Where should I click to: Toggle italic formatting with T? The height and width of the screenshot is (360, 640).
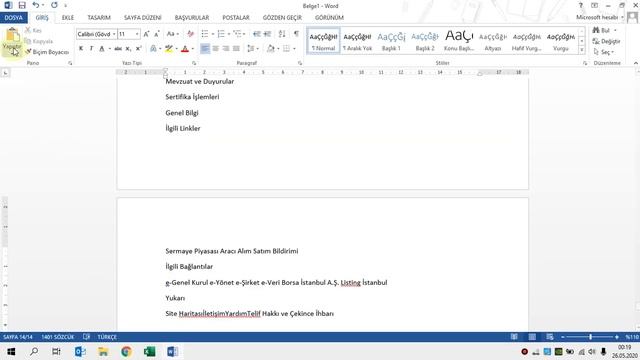[x=91, y=49]
